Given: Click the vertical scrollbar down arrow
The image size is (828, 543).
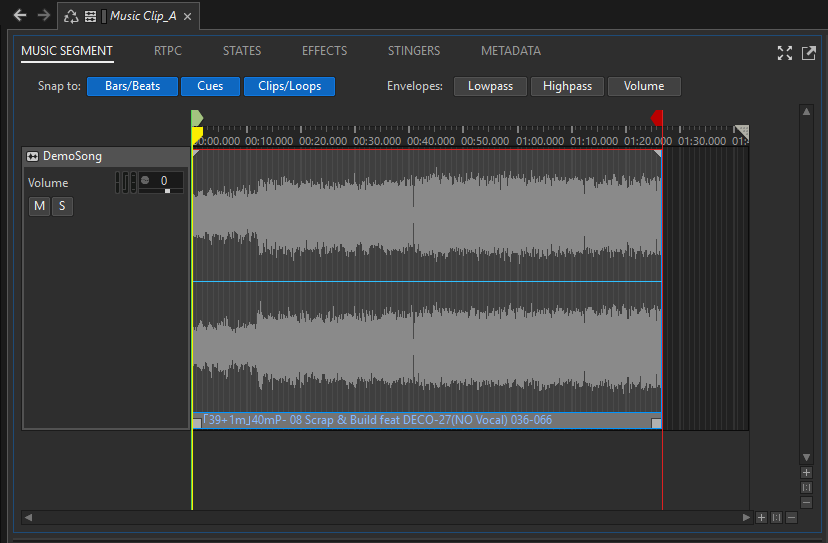Looking at the screenshot, I should coord(806,457).
